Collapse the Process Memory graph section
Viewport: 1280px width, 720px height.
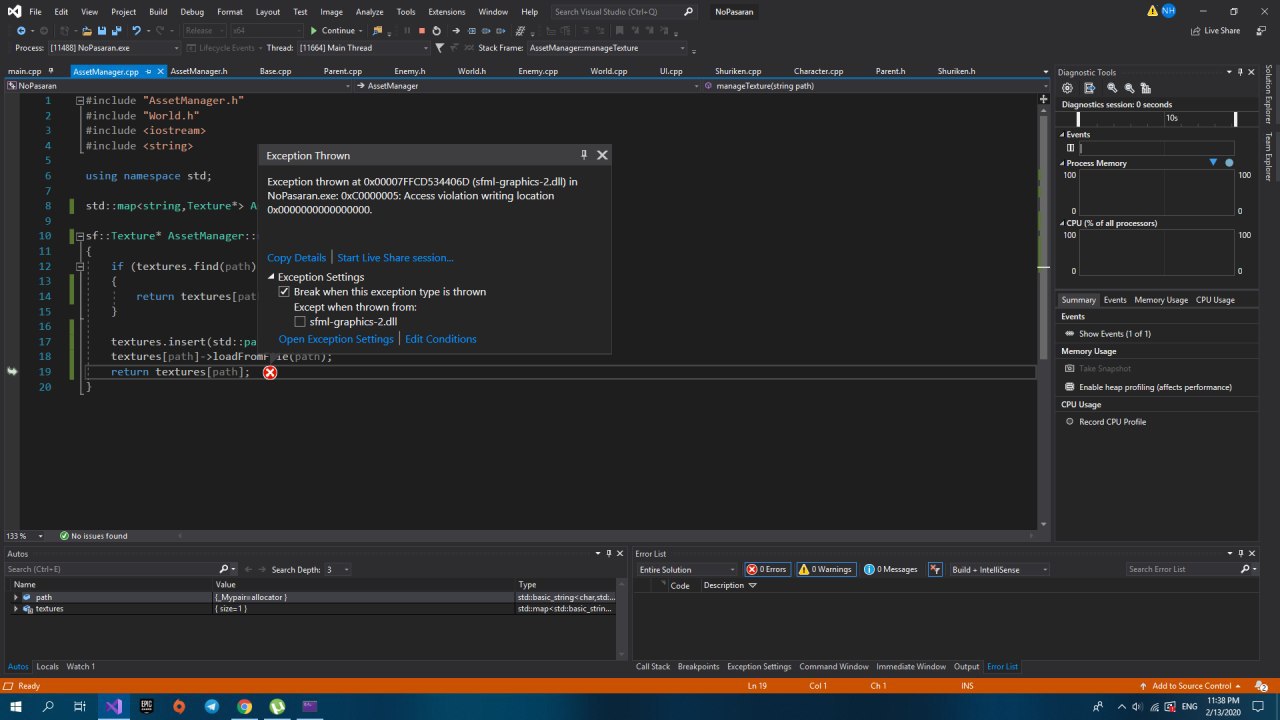(x=1063, y=163)
